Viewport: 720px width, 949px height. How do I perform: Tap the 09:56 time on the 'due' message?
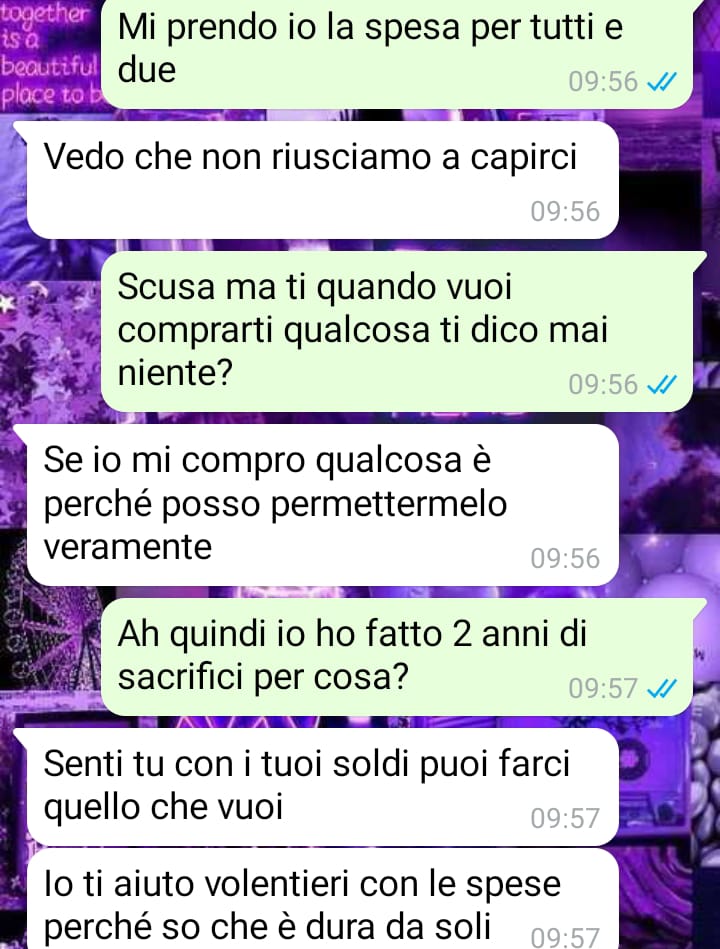click(603, 81)
